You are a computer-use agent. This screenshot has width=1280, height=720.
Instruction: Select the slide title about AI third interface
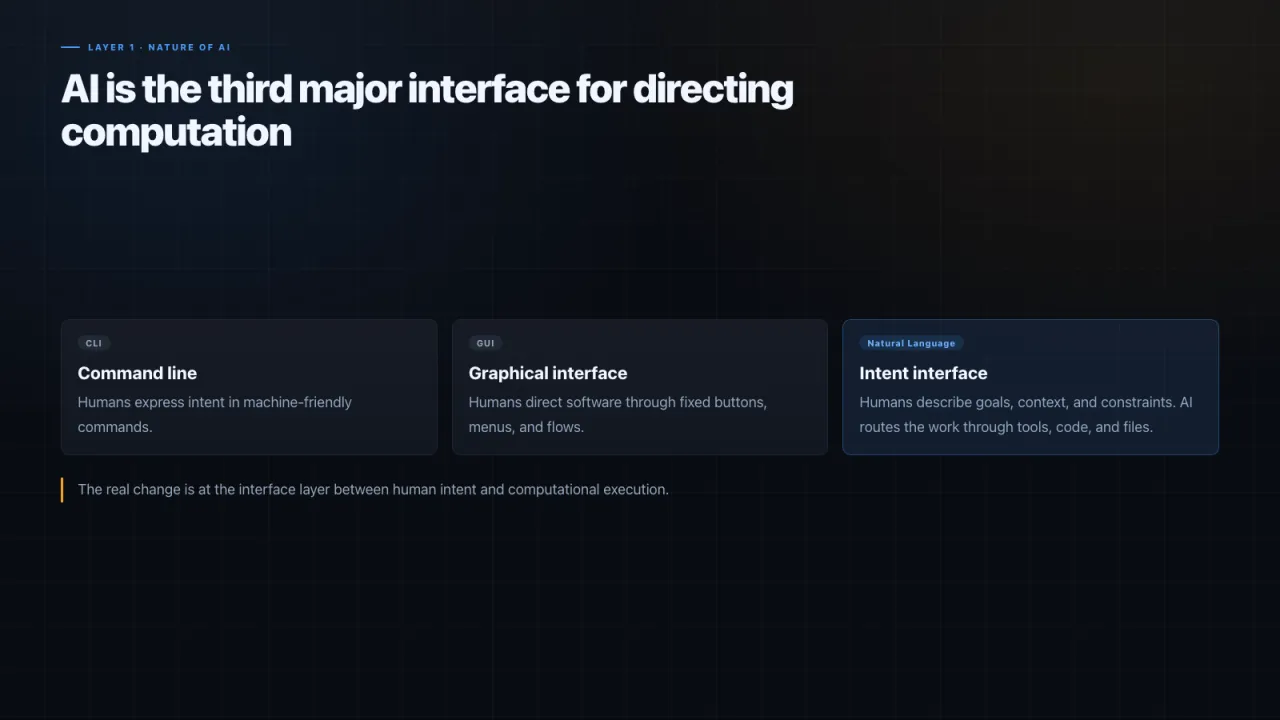click(427, 110)
